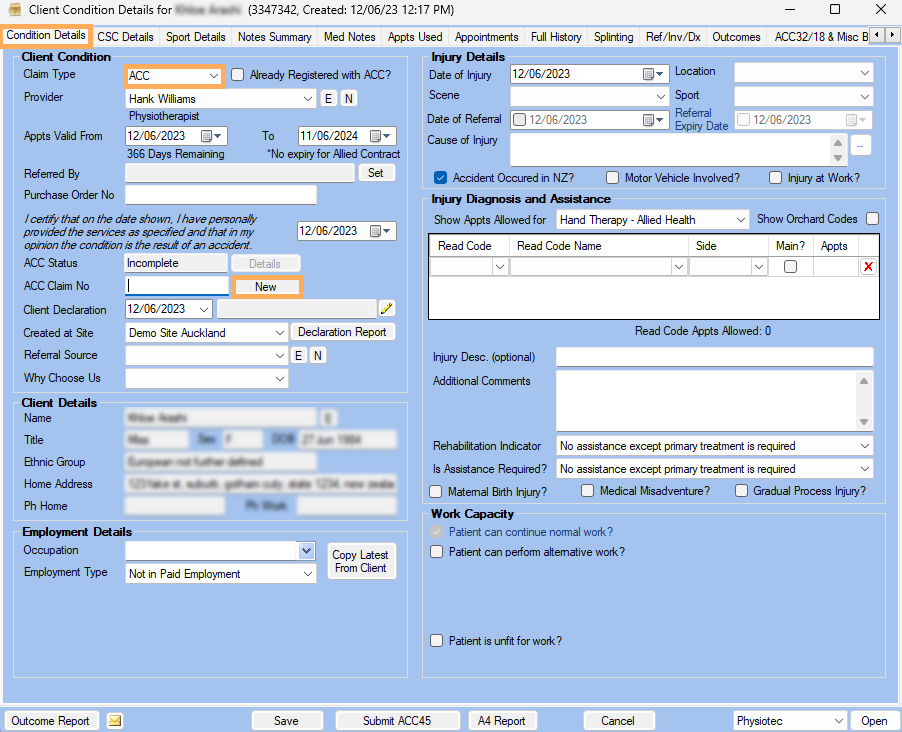This screenshot has height=732, width=902.
Task: Tick the Motor Vehicle Involved checkbox
Action: pos(613,178)
